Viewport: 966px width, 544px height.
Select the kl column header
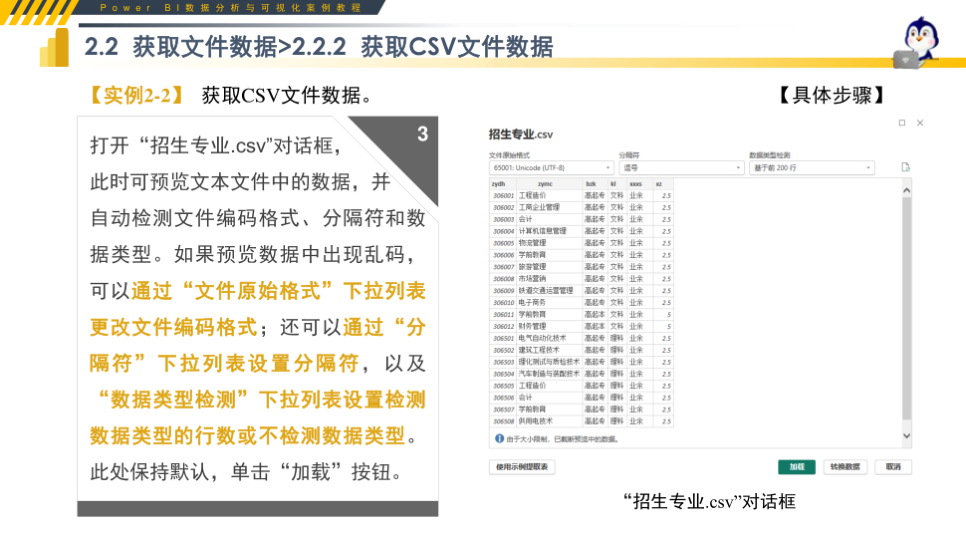617,184
